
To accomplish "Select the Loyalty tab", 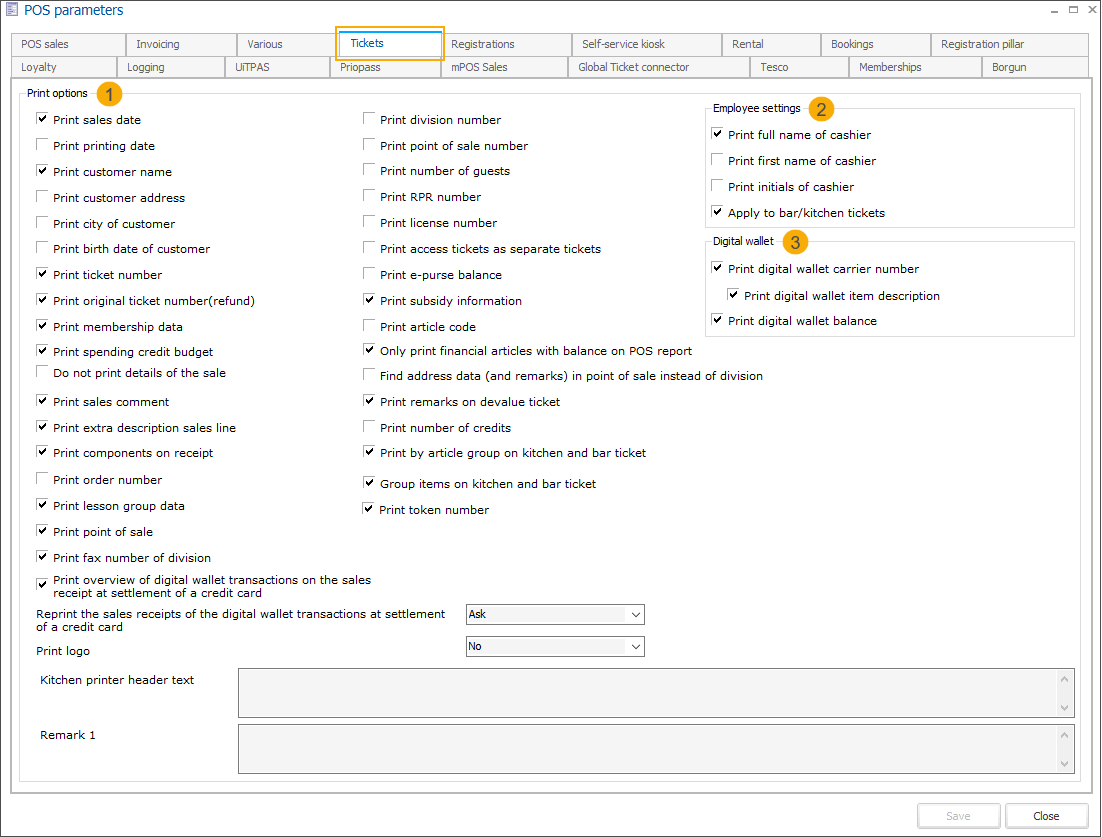I will click(63, 66).
